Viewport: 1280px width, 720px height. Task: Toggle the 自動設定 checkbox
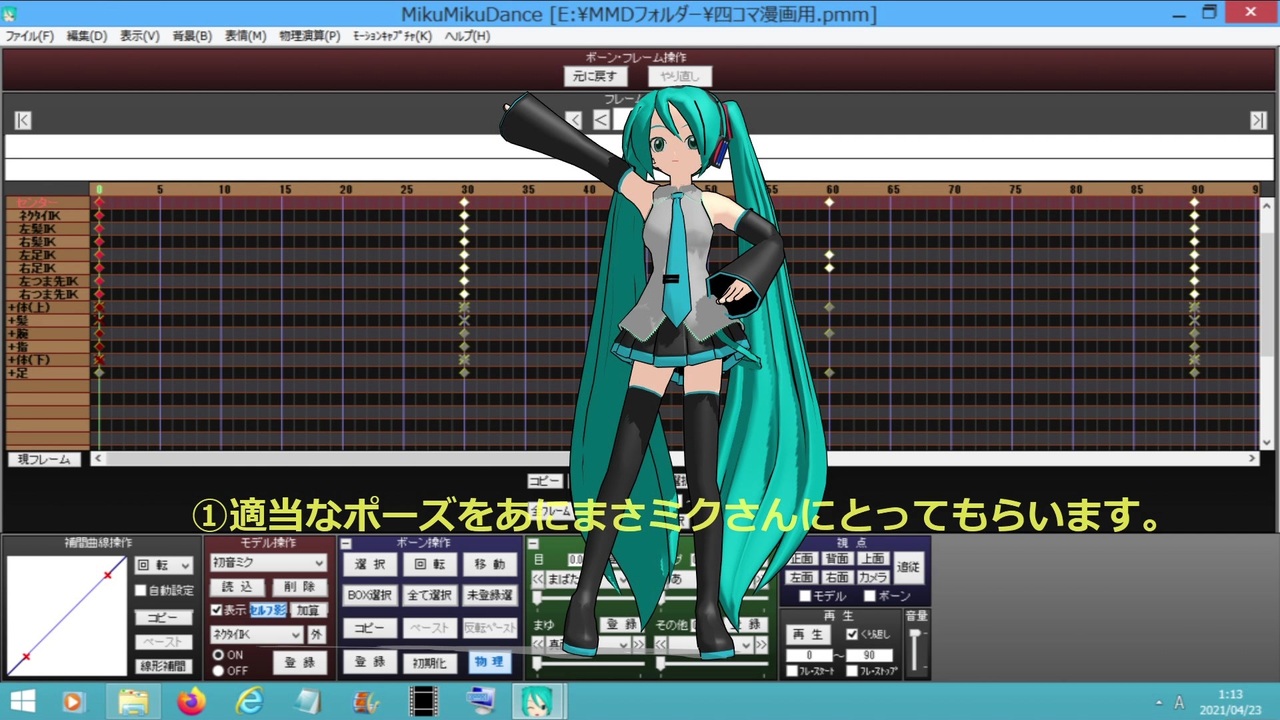141,590
